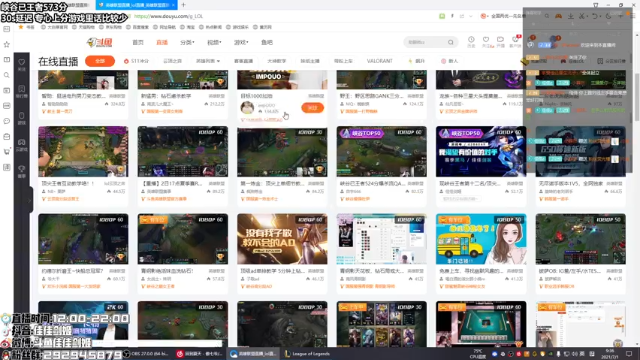Open the 顶尖王者互动教学 stream thumbnail
640x360 pixels.
(x=83, y=151)
